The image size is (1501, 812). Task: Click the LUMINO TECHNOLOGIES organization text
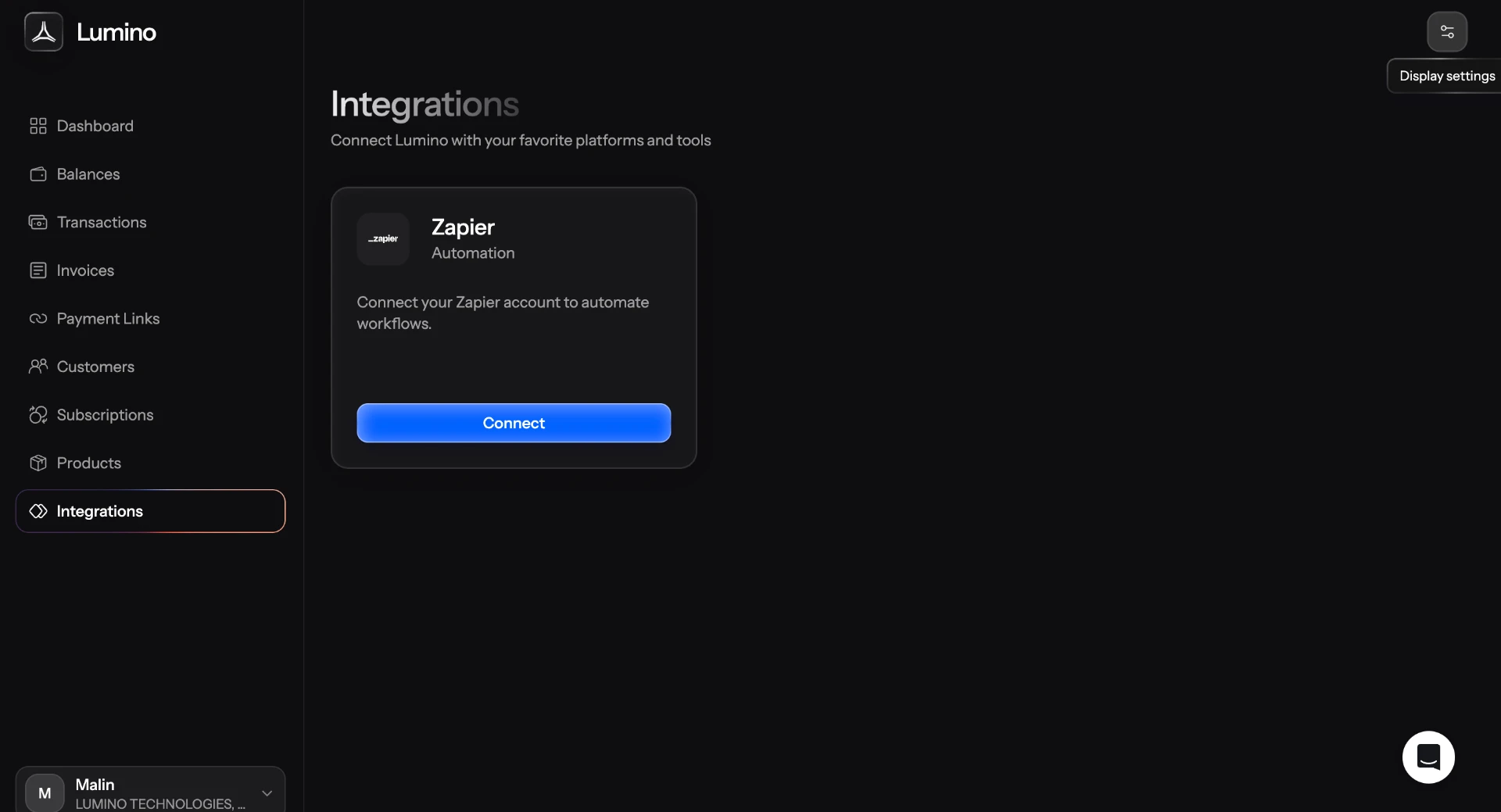pos(160,804)
